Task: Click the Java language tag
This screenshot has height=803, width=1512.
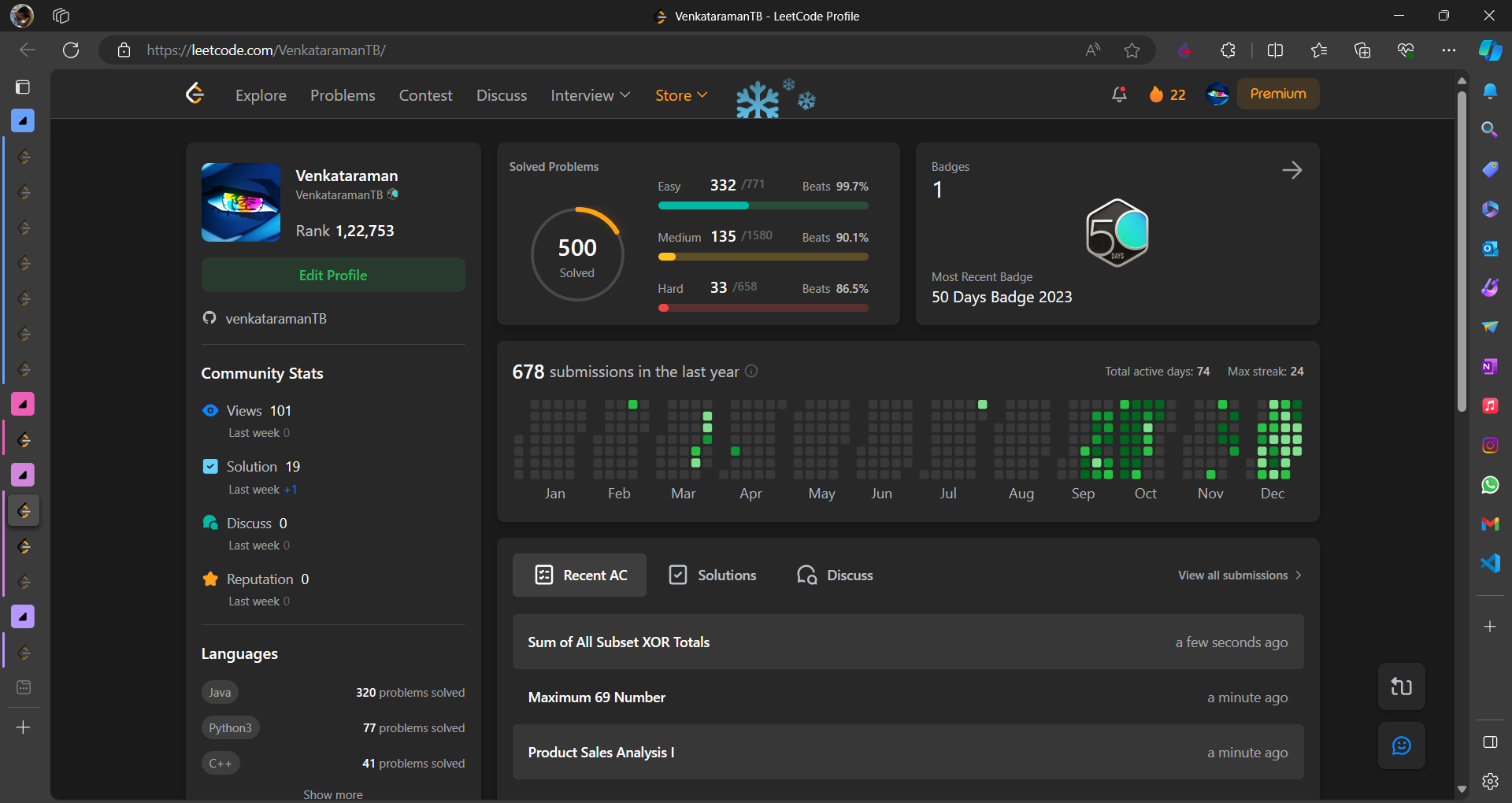Action: pyautogui.click(x=220, y=692)
